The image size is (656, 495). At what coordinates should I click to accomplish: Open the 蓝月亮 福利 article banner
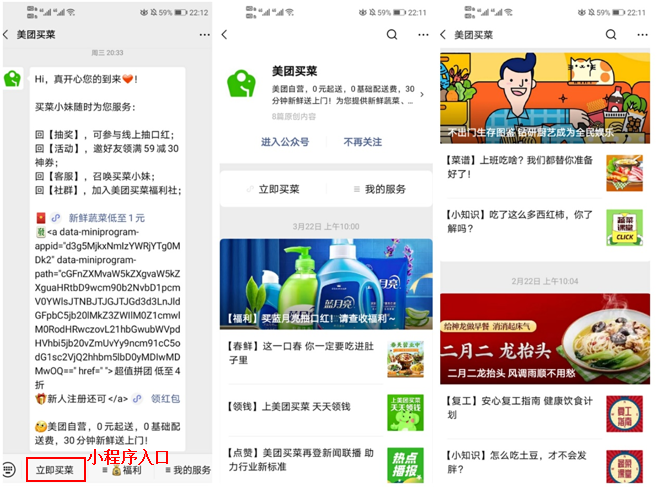click(x=326, y=284)
